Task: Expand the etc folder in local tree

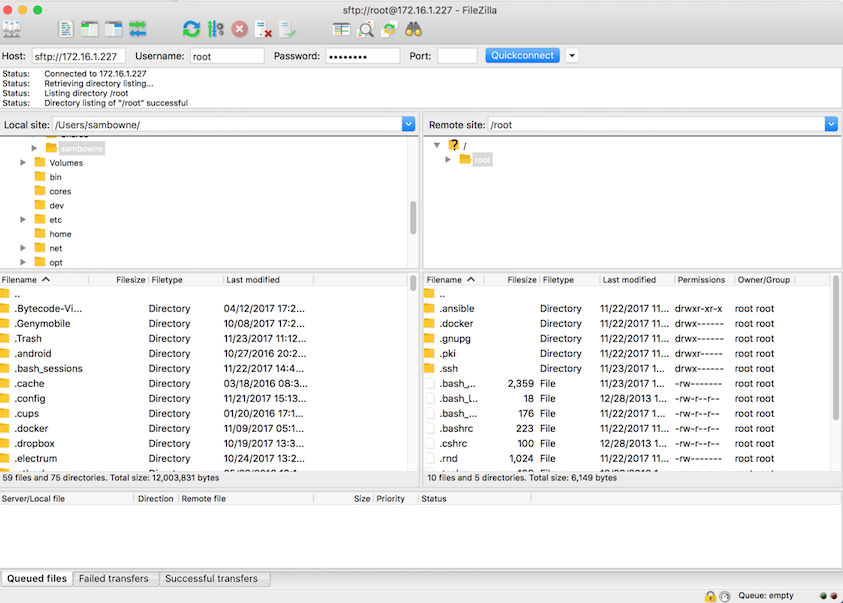Action: tap(23, 219)
